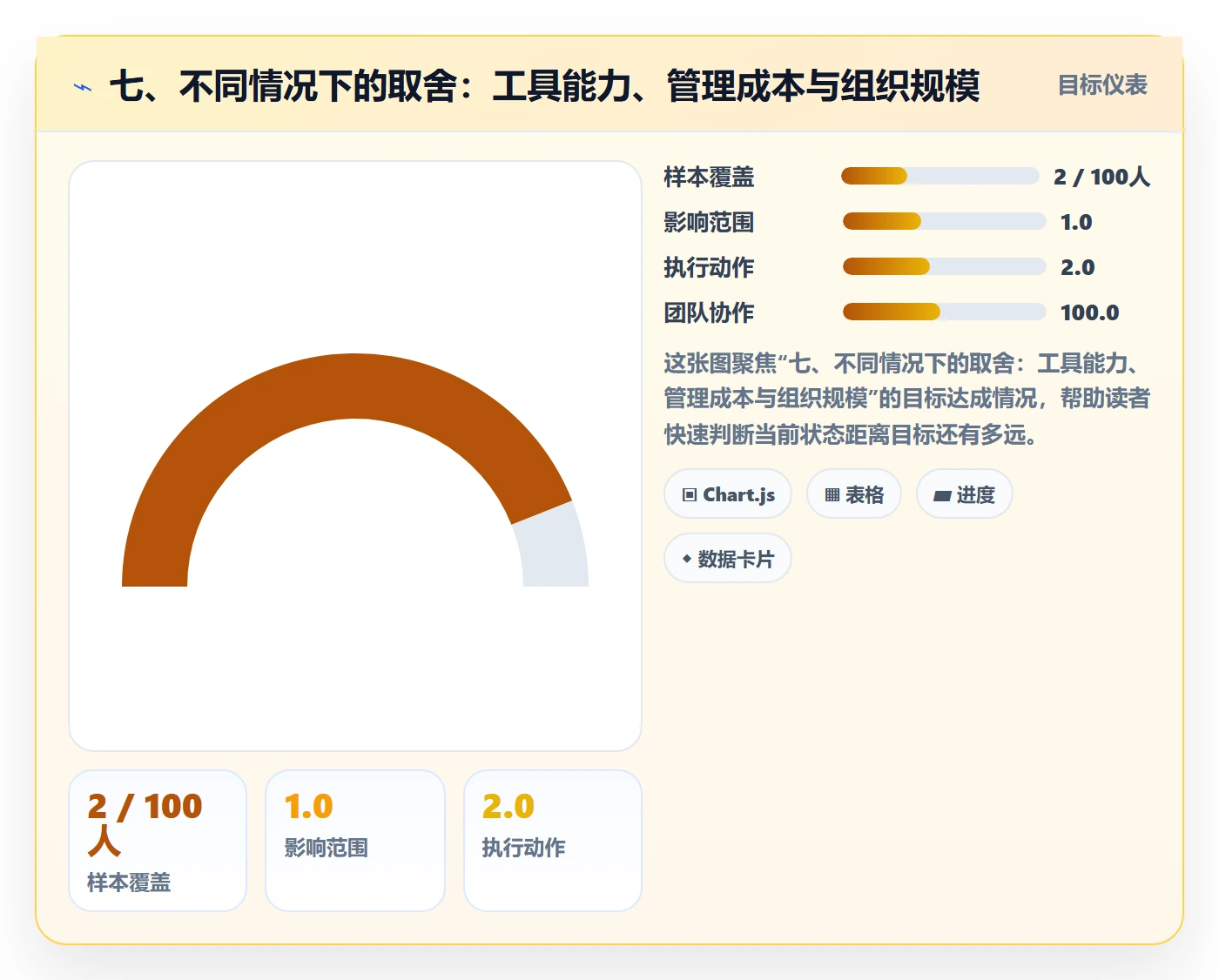Click the description paragraph starting with 这张图聚焦

(x=907, y=399)
